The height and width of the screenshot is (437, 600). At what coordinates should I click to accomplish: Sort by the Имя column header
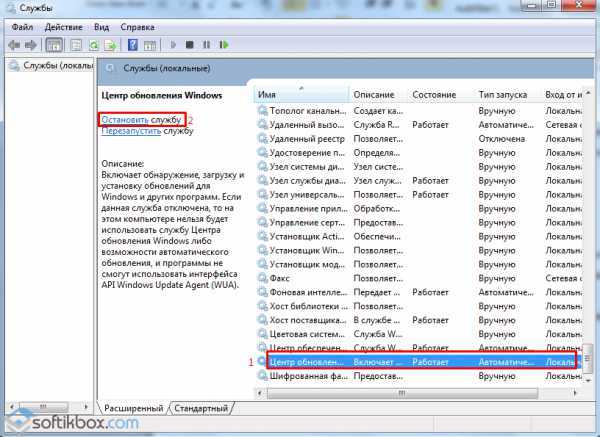(302, 95)
